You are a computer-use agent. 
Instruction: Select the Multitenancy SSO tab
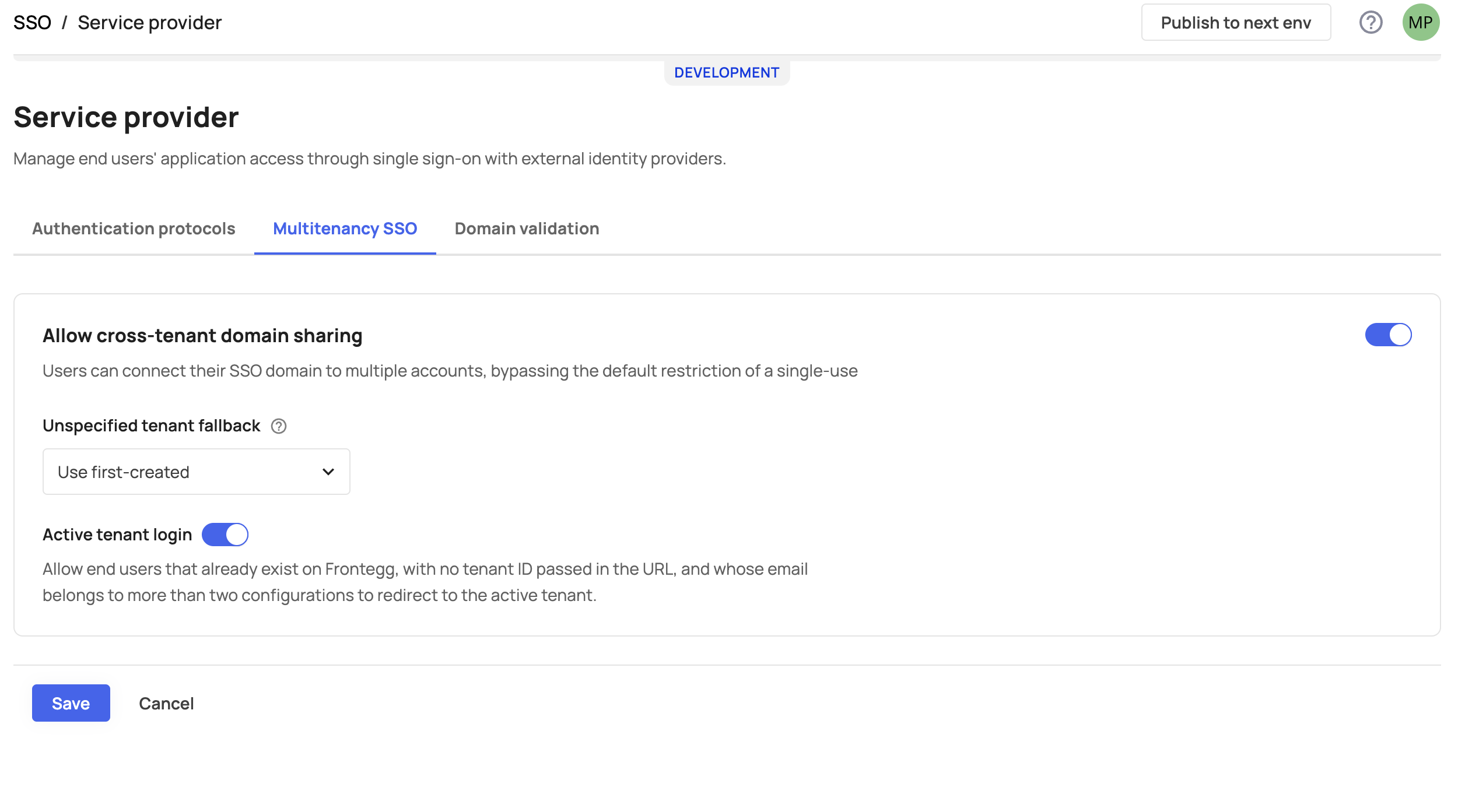(345, 229)
